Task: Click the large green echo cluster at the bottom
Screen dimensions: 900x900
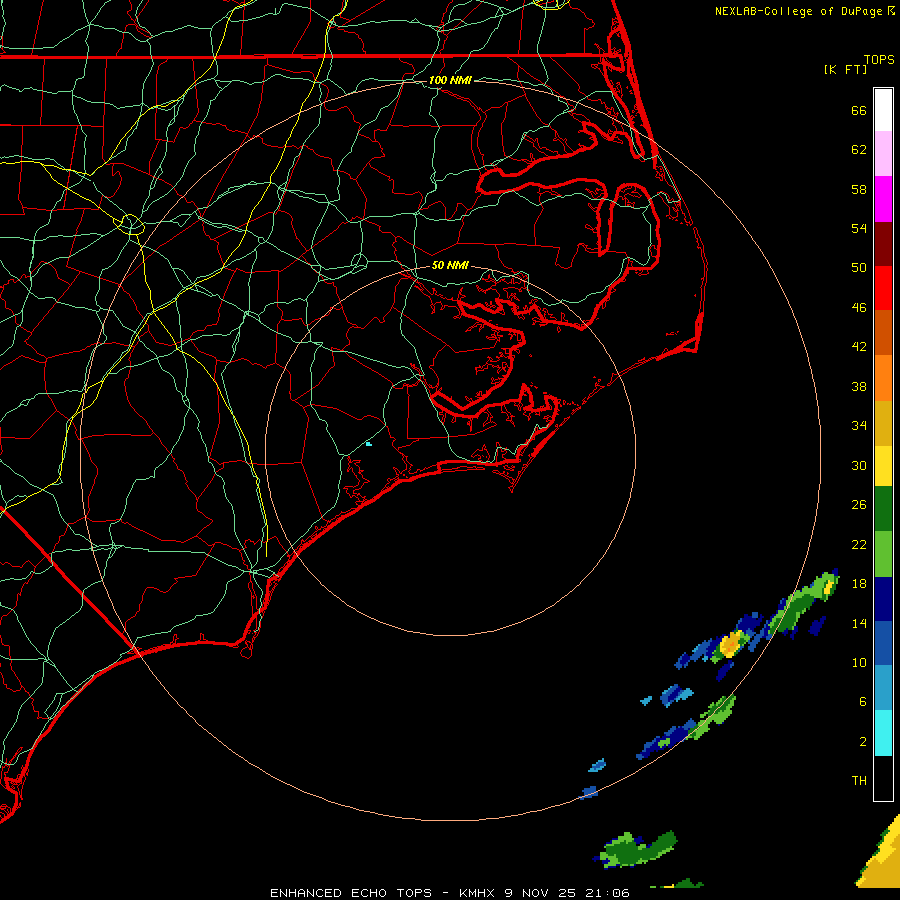Action: tap(637, 848)
